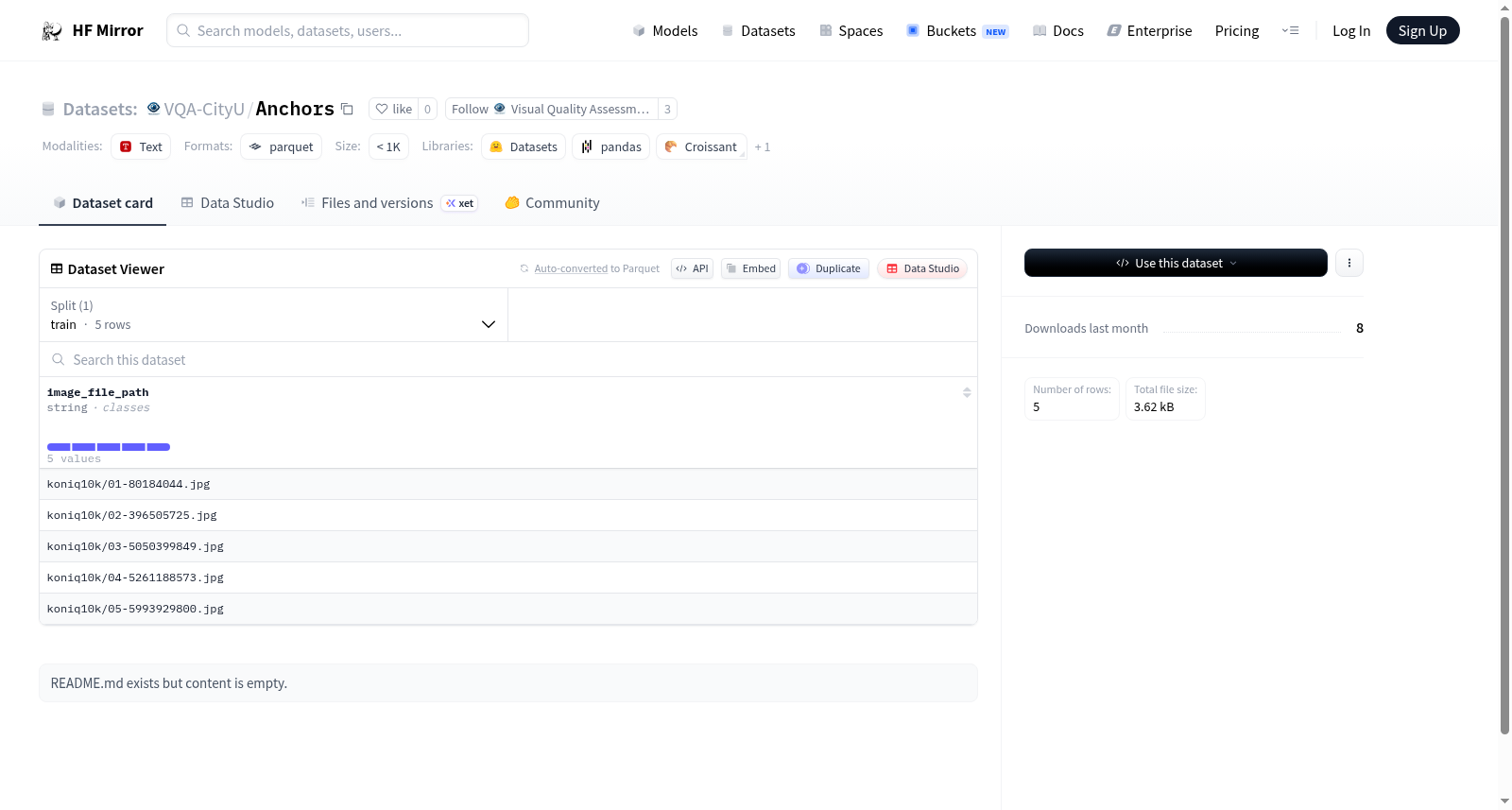
Task: Click the page vertical scrollbar
Action: pyautogui.click(x=1504, y=374)
